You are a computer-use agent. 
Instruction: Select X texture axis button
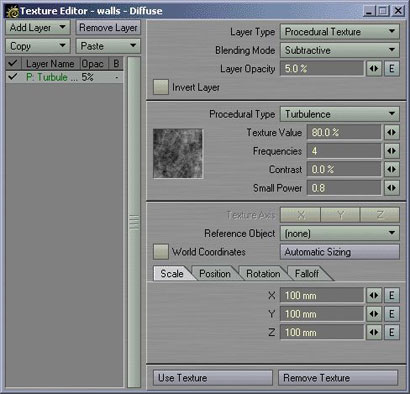click(x=300, y=215)
